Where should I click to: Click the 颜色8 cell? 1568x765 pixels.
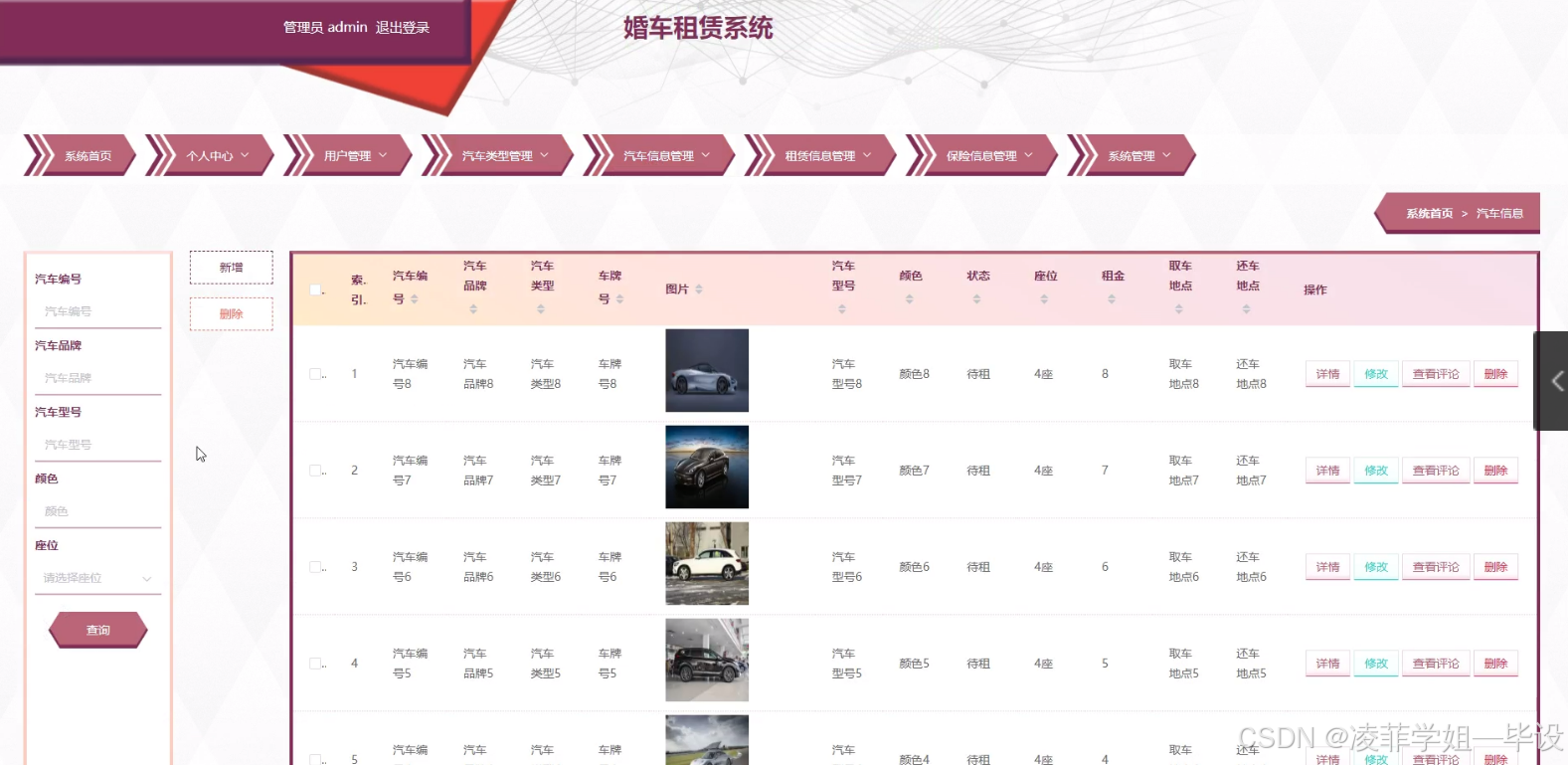coord(914,374)
